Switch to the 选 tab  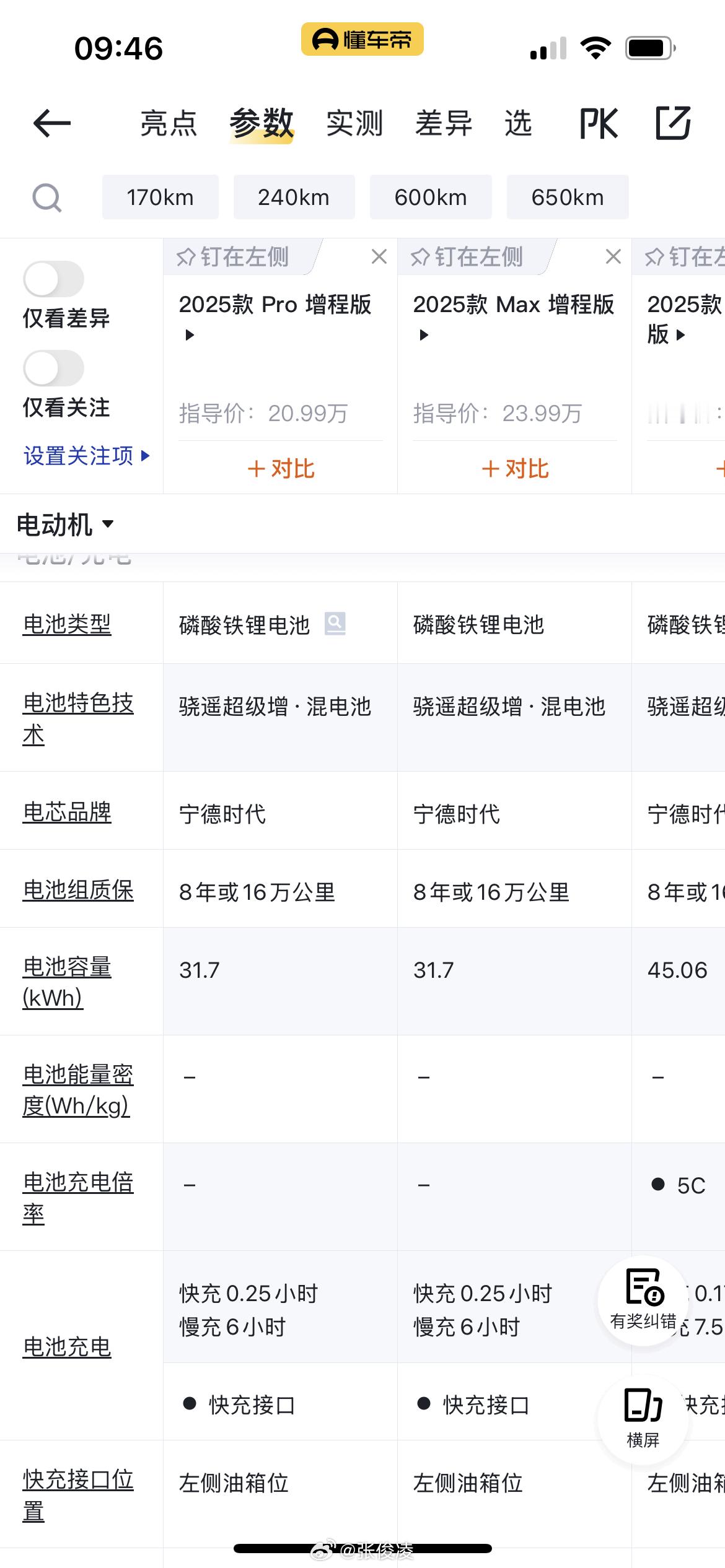[x=518, y=123]
